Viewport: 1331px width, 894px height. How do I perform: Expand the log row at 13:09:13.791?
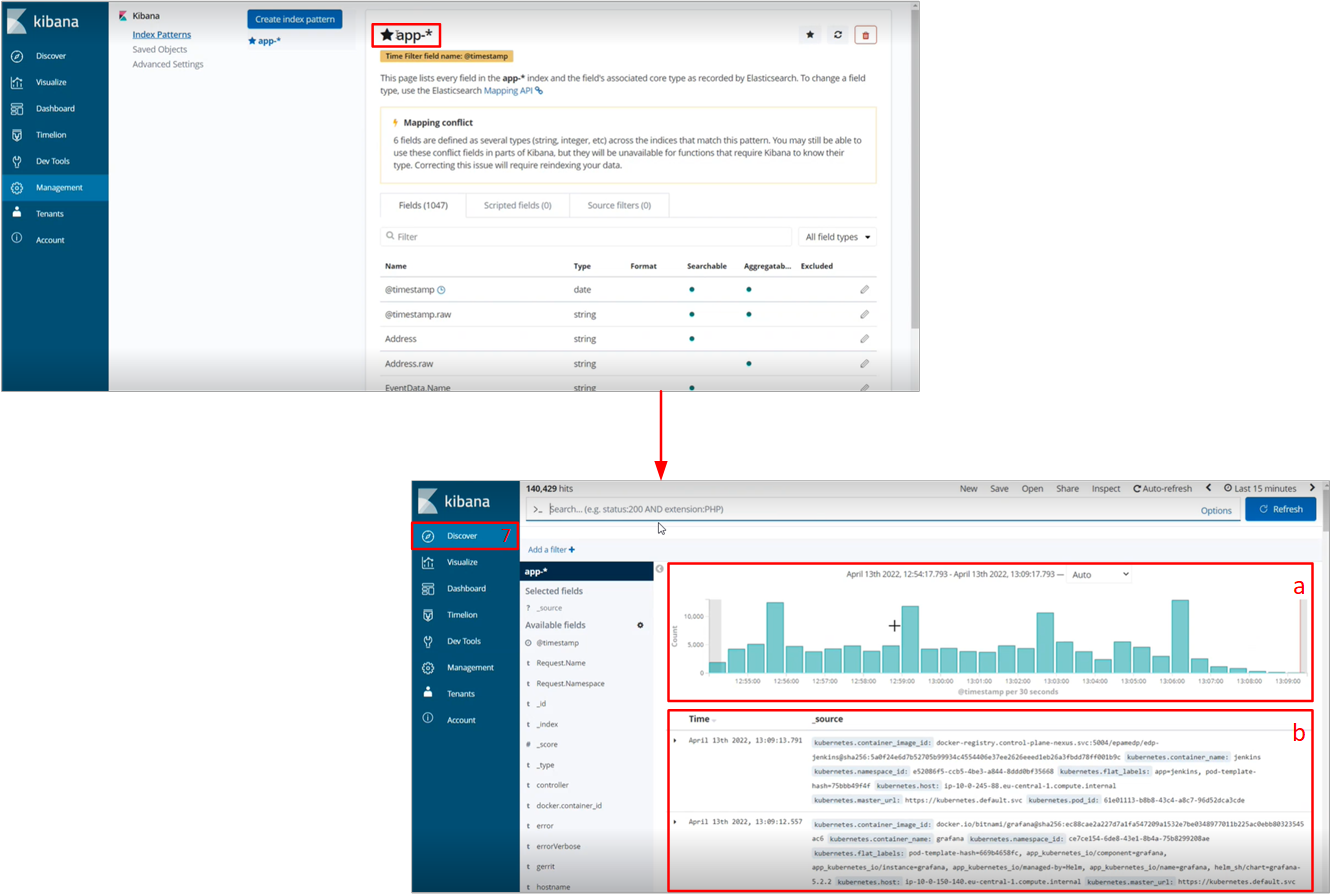coord(675,740)
